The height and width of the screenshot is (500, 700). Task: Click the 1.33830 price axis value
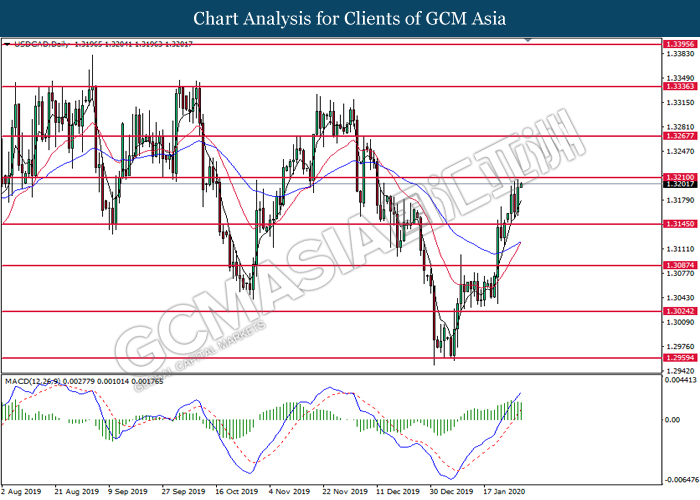680,54
